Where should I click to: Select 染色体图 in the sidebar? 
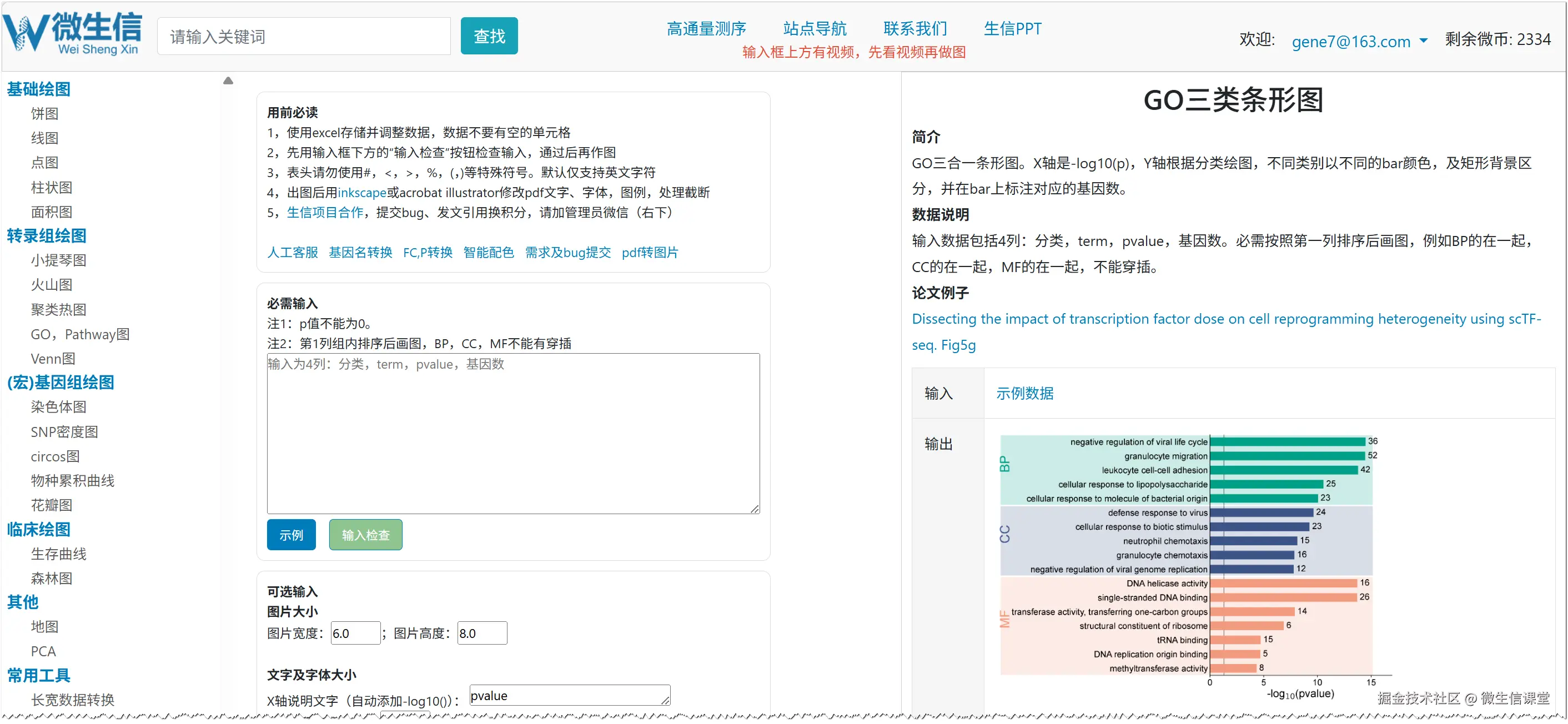tap(58, 408)
